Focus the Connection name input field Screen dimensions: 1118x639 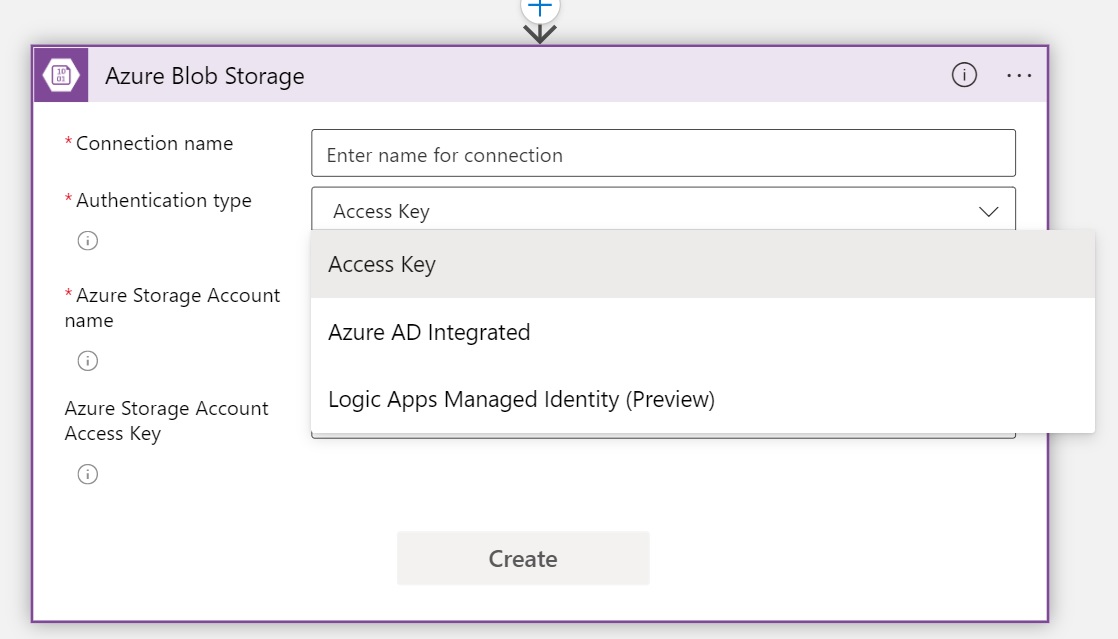pos(663,154)
